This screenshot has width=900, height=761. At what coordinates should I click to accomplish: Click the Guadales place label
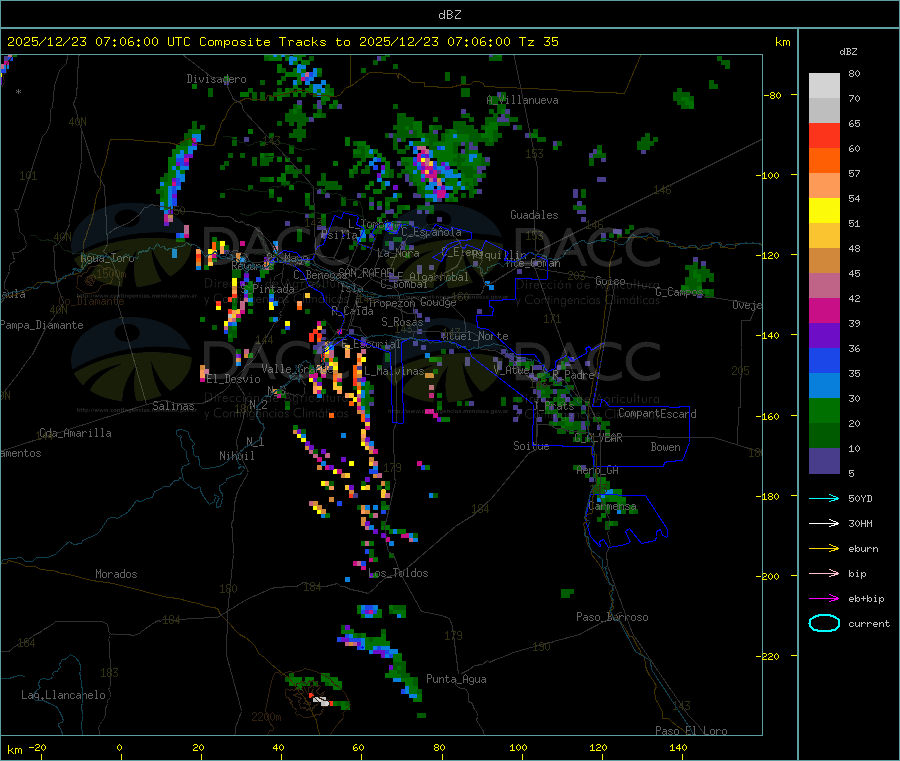point(534,215)
